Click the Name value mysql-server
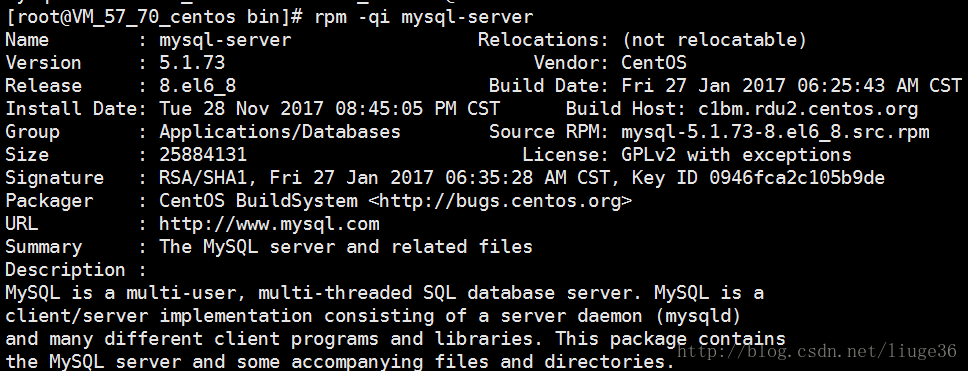Screen dimensions: 968x371 (x=225, y=40)
